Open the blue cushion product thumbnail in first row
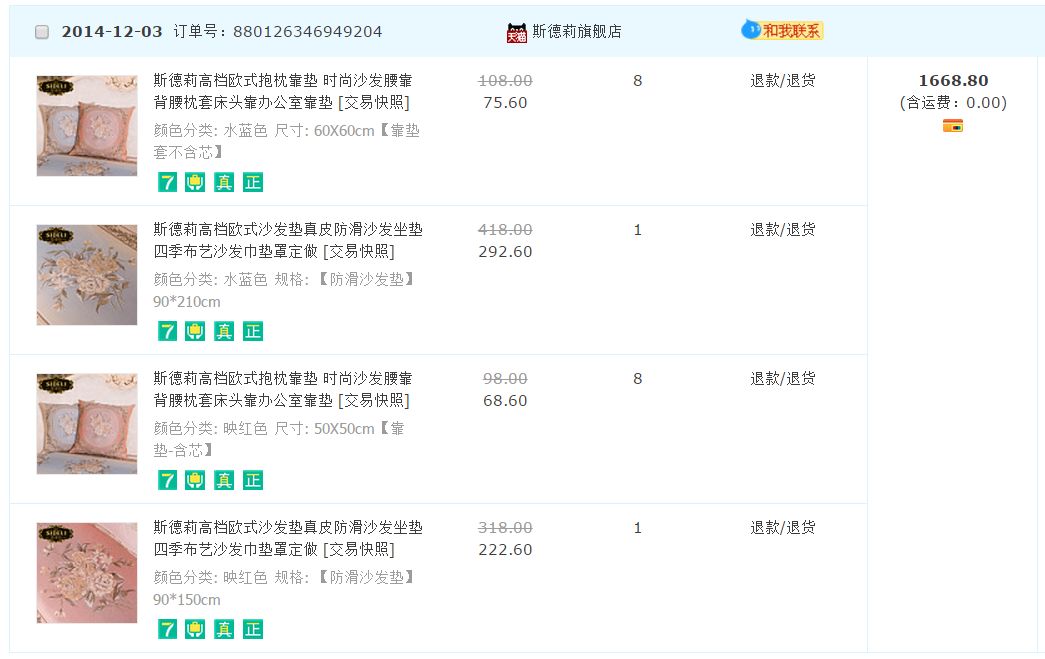Screen dimensions: 1045x659 coord(87,126)
